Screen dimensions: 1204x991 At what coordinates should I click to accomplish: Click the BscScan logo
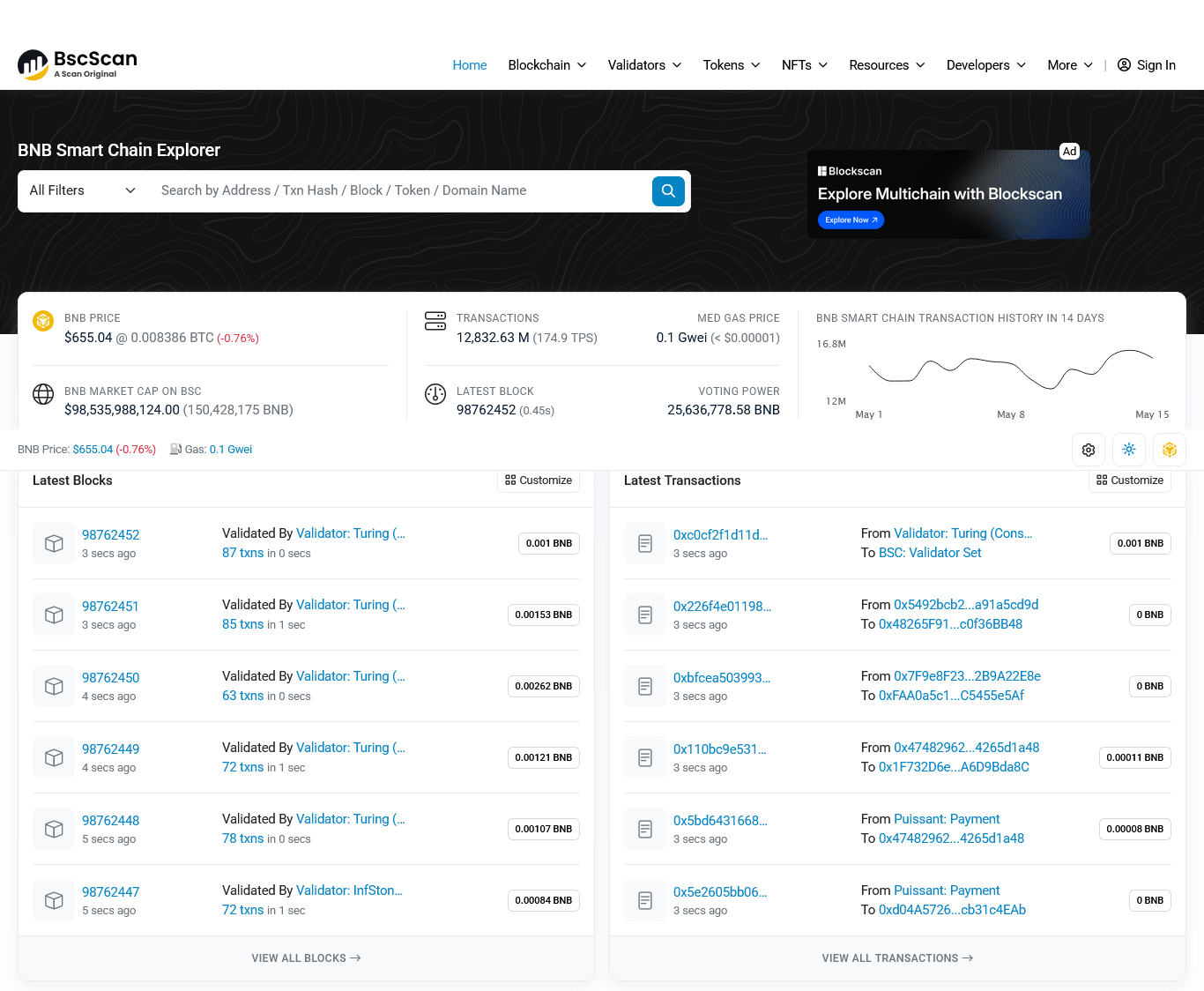pyautogui.click(x=78, y=64)
